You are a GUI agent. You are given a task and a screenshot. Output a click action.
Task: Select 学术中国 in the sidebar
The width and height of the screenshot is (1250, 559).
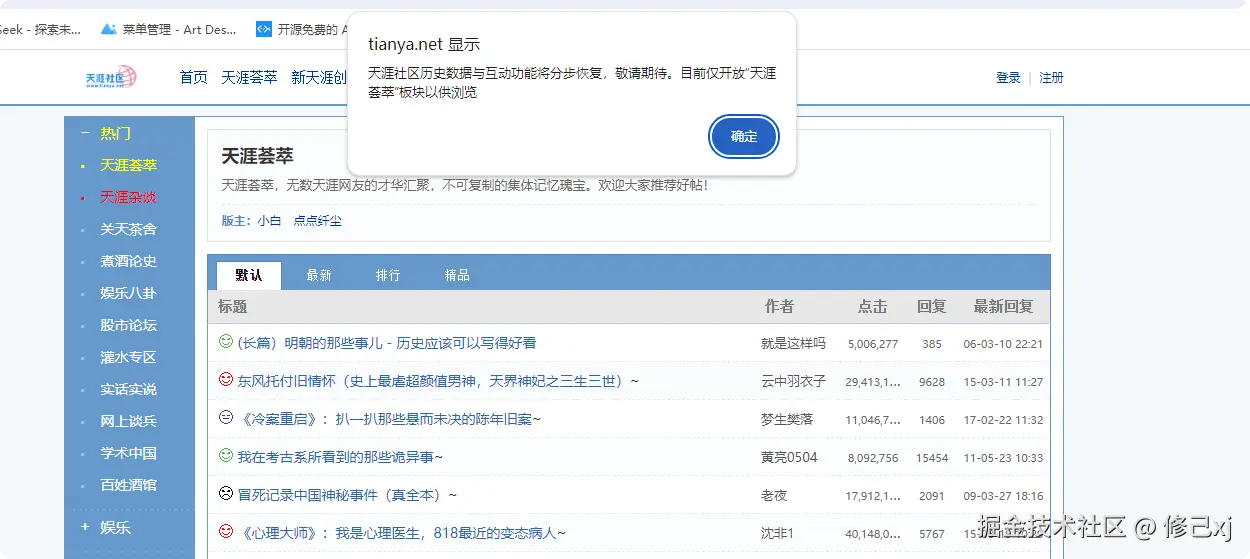(x=128, y=453)
